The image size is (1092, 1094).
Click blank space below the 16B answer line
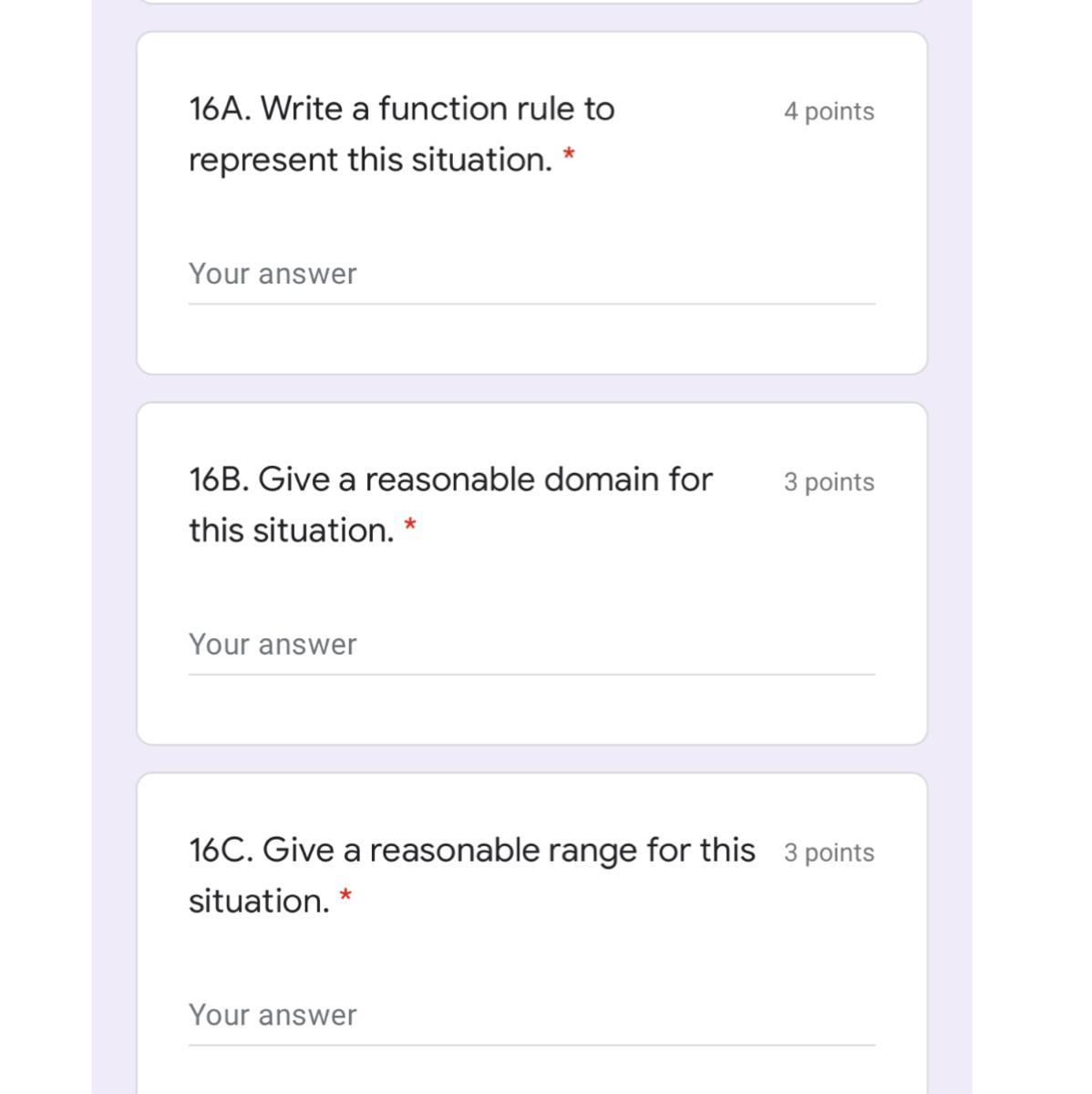pyautogui.click(x=531, y=709)
